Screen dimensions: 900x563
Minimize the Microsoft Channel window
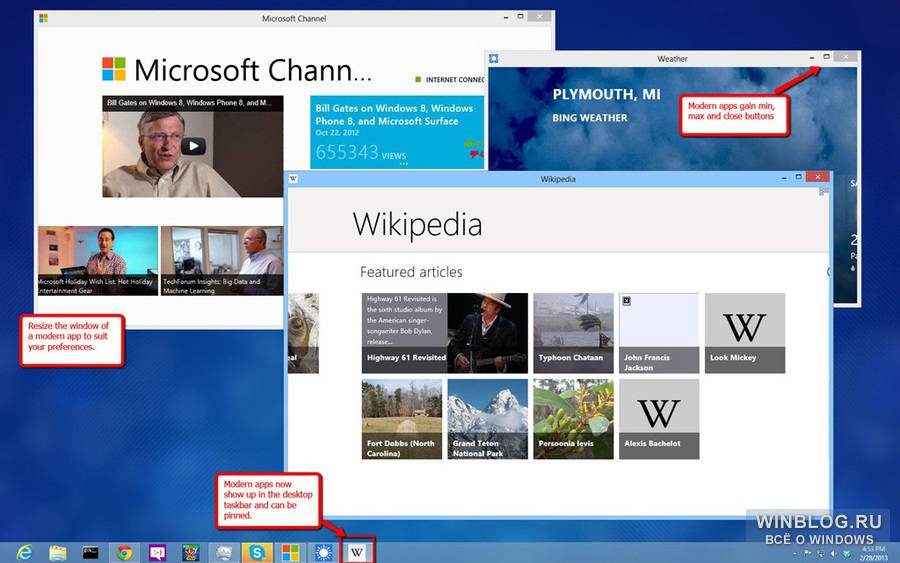coord(506,17)
